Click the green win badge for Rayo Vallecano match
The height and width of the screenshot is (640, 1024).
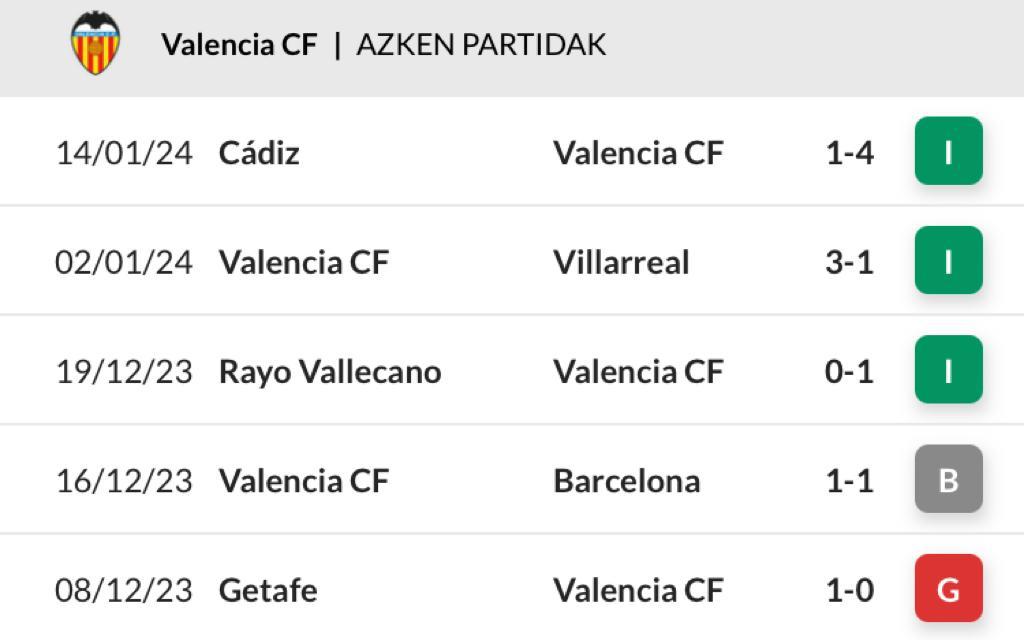[x=948, y=370]
